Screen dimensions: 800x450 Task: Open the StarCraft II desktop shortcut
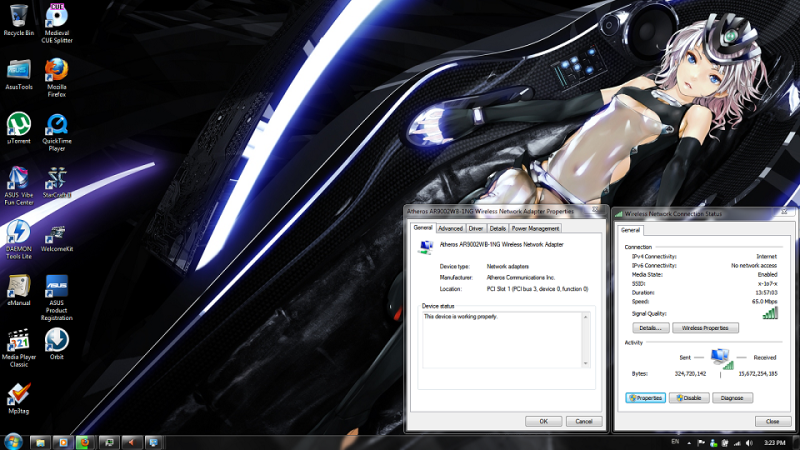(x=56, y=181)
